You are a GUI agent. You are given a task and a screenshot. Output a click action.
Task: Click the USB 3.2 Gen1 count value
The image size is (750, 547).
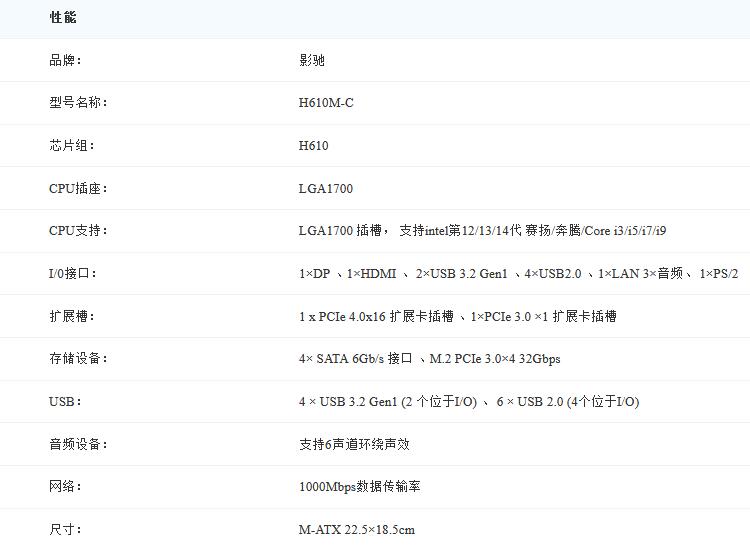(x=469, y=401)
